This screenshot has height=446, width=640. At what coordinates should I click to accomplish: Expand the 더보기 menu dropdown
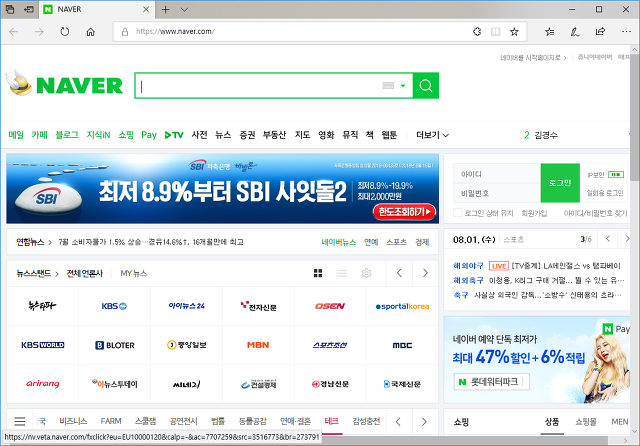pyautogui.click(x=432, y=135)
